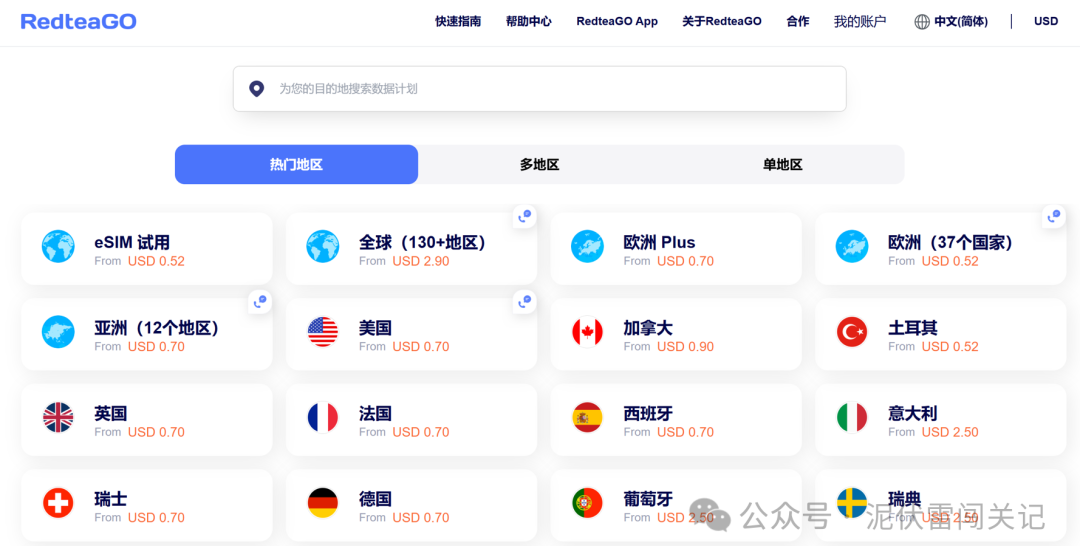The height and width of the screenshot is (560, 1080).
Task: Click phone-call badge on 亚洲 card
Action: coord(260,302)
